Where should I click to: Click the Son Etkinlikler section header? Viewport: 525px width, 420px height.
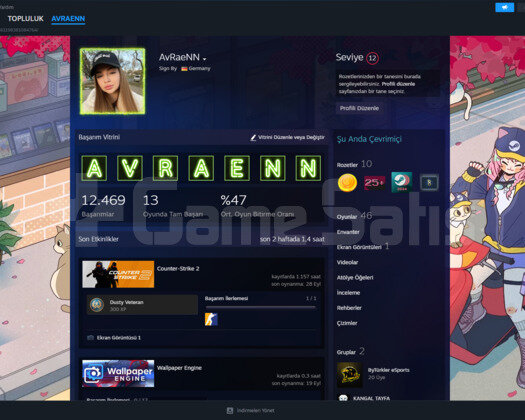tap(98, 239)
